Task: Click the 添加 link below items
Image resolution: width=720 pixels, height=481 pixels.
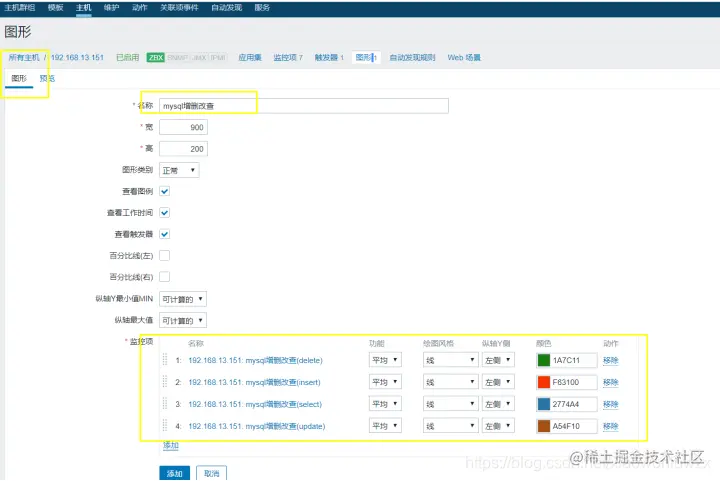Action: point(171,445)
